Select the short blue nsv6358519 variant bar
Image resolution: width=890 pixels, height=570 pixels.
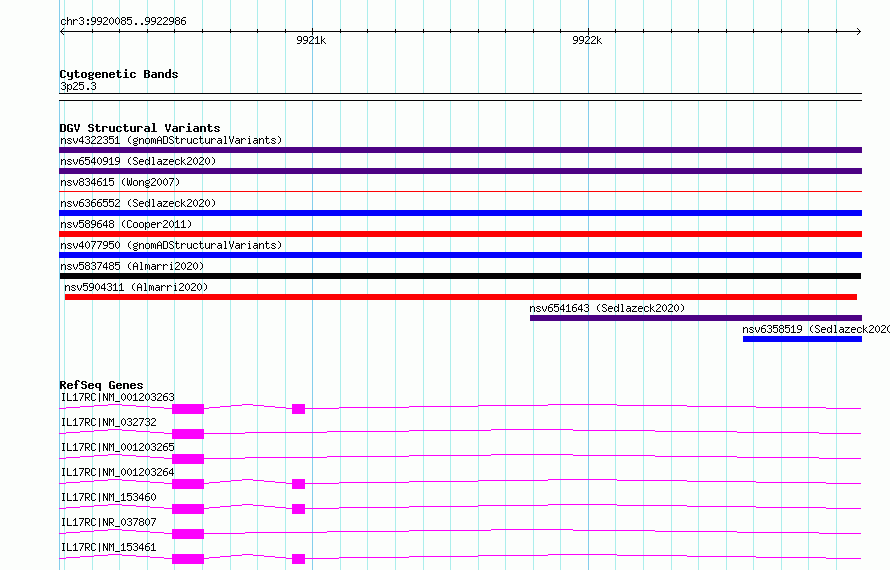[x=803, y=339]
